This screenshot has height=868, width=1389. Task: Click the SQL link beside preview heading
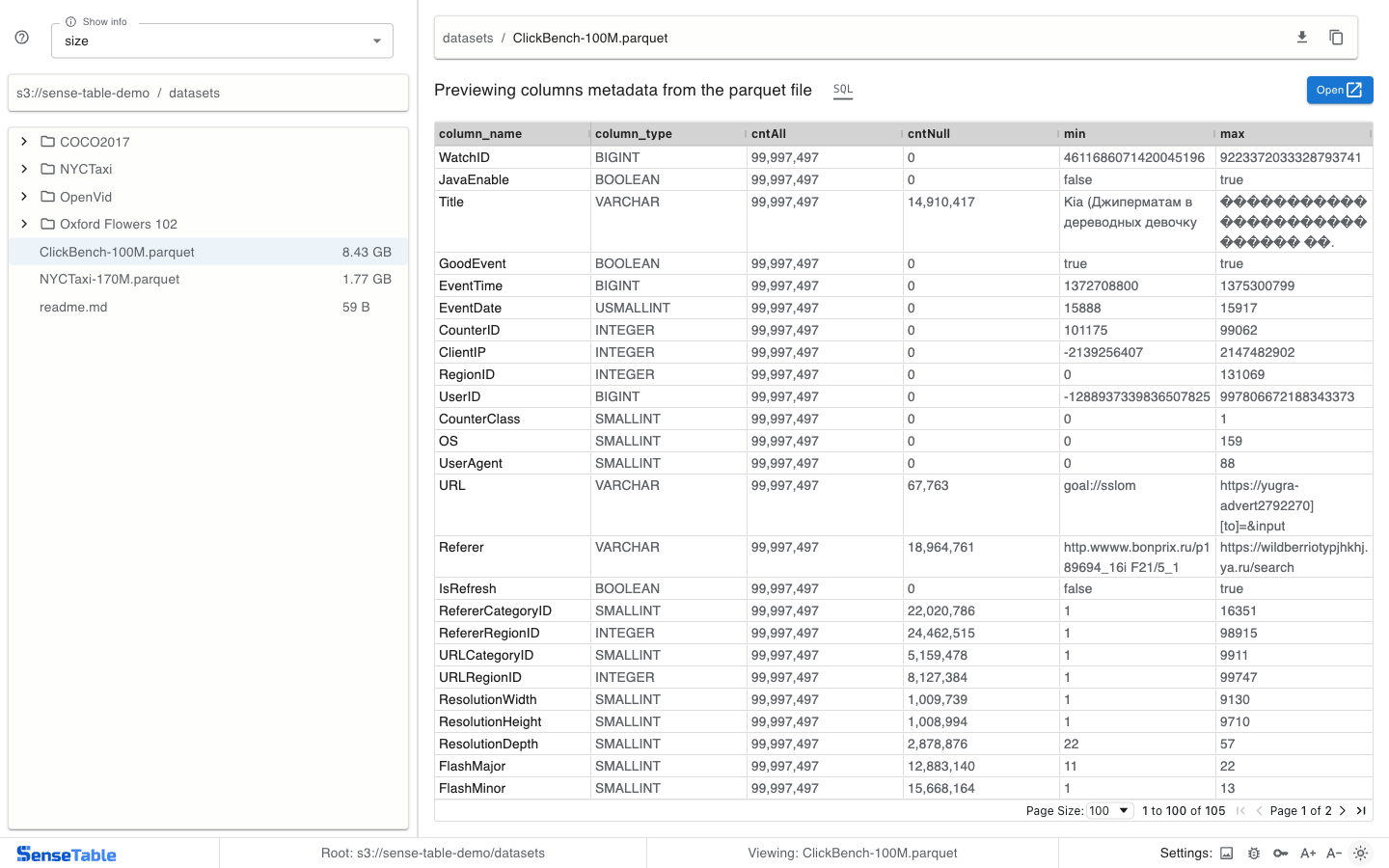(x=843, y=90)
